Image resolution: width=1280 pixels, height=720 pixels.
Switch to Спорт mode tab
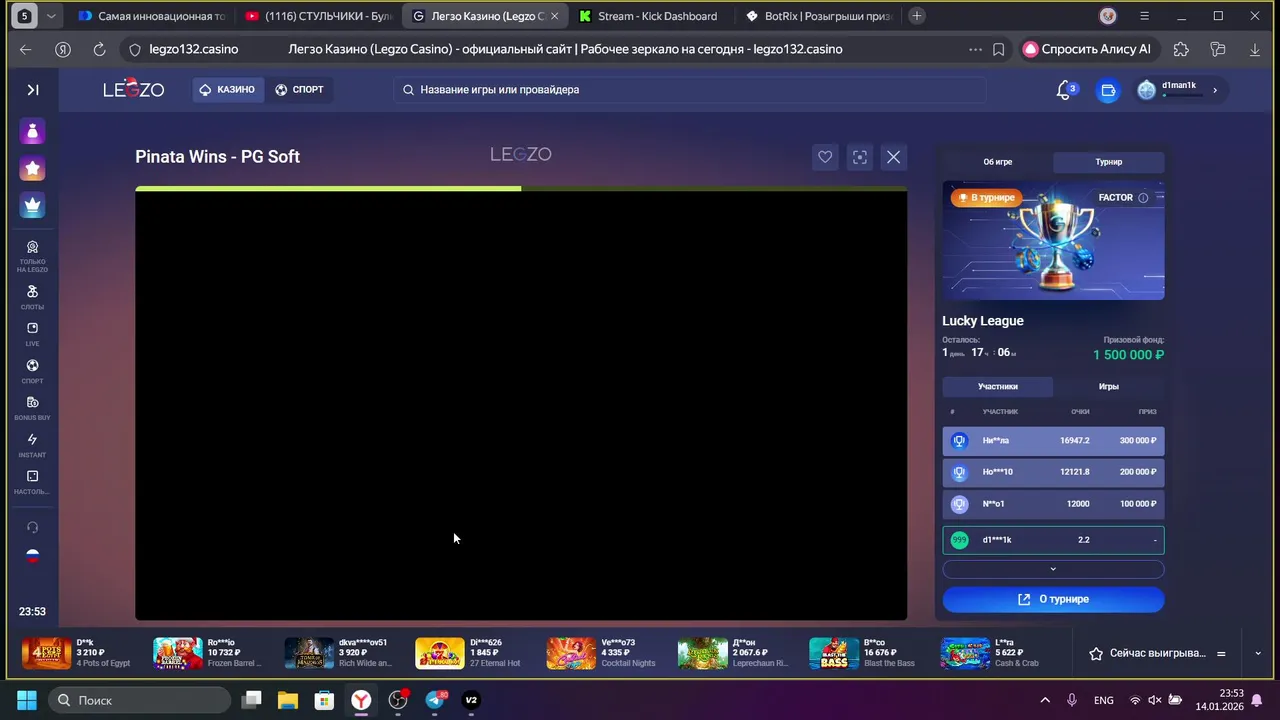pyautogui.click(x=300, y=90)
